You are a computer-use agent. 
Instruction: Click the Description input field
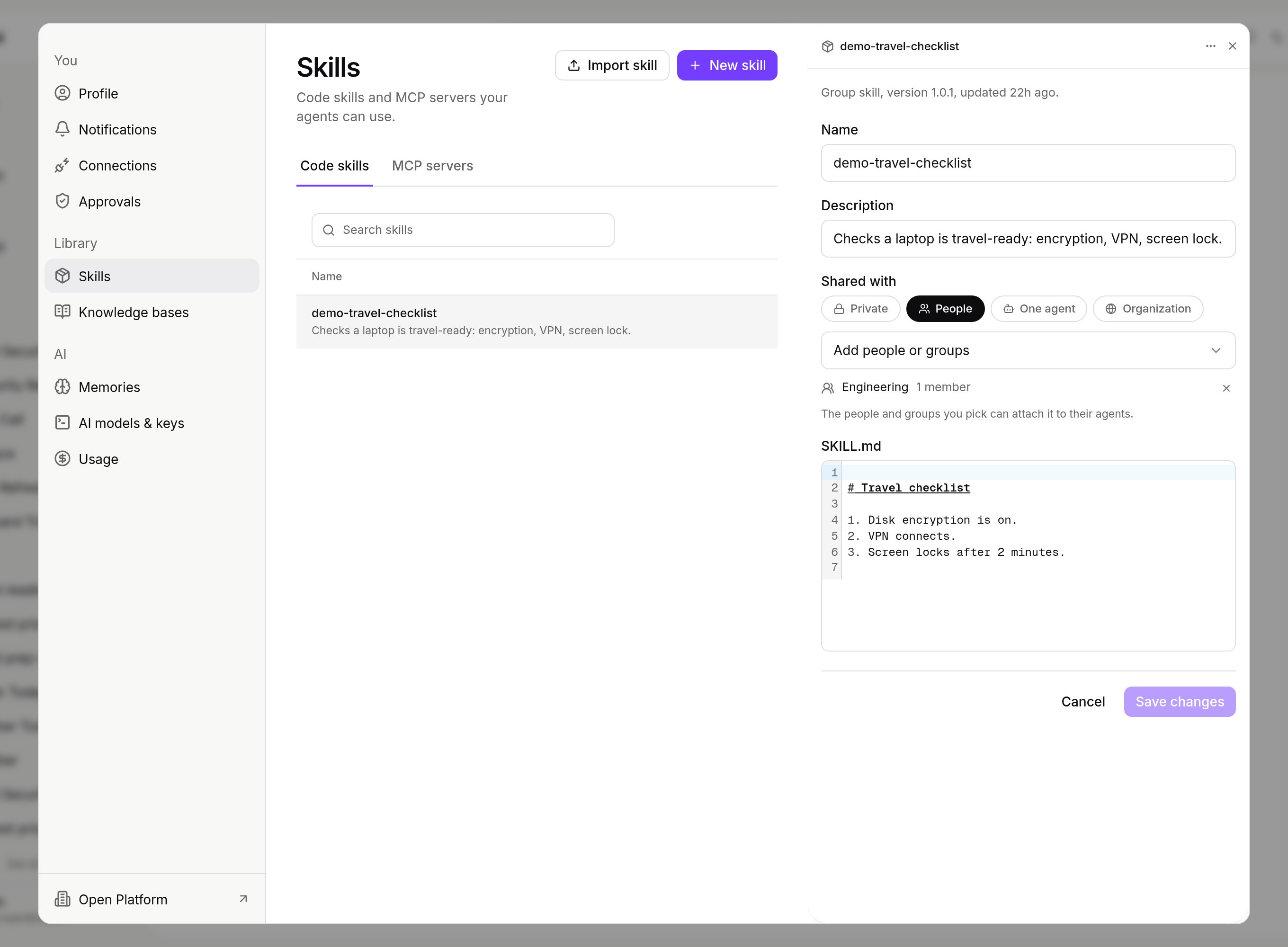point(1028,239)
